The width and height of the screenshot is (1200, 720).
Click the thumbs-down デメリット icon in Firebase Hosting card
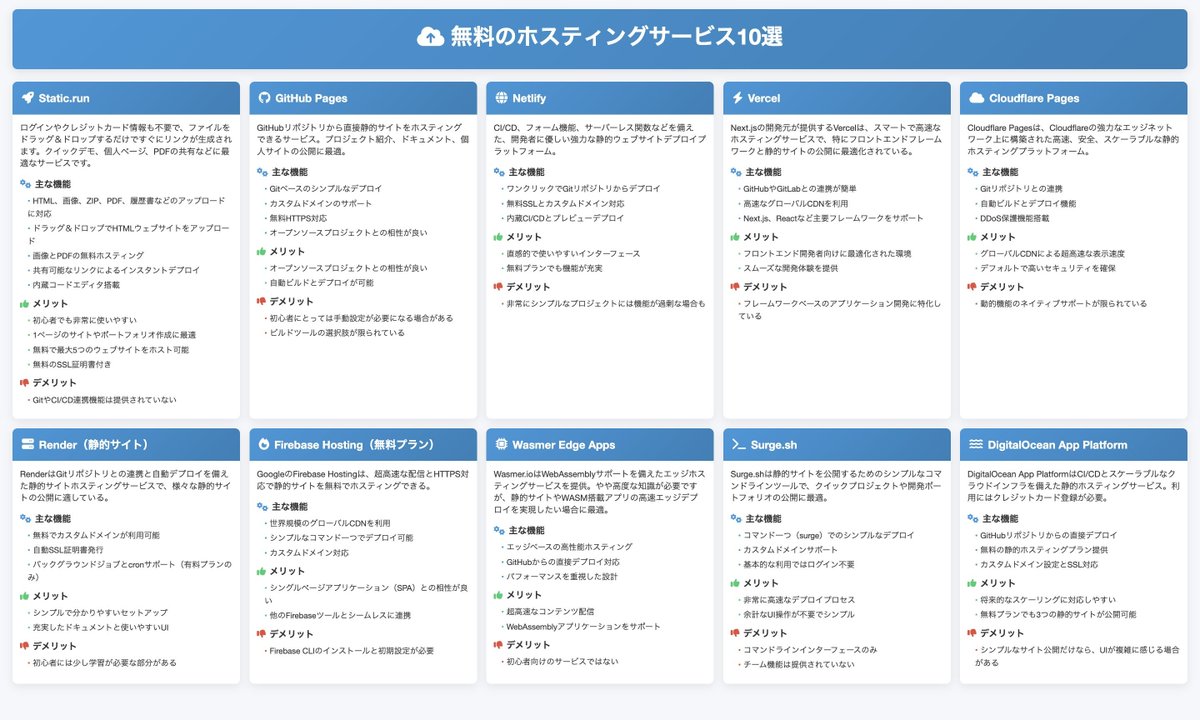click(263, 634)
